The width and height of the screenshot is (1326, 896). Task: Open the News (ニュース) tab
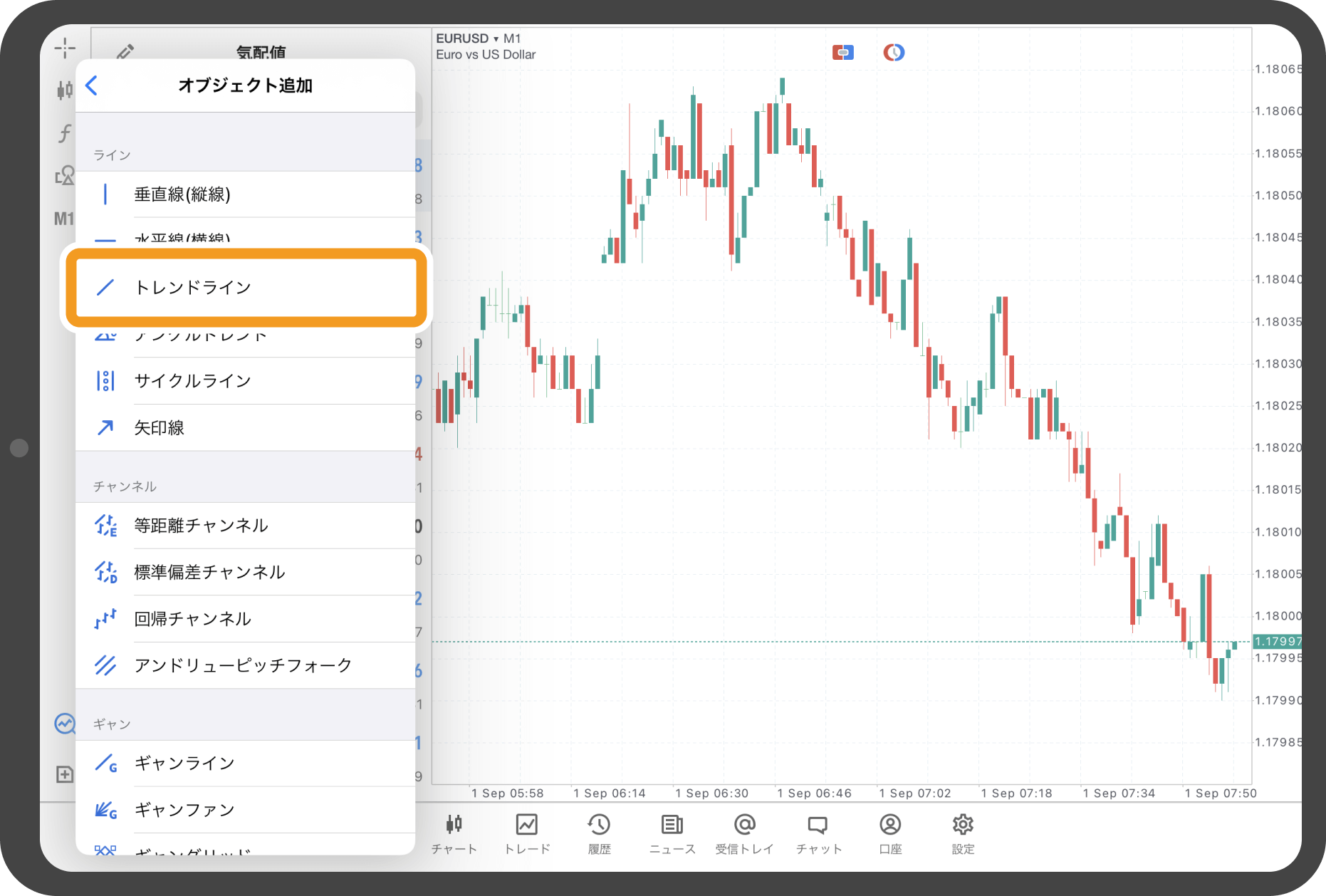pyautogui.click(x=672, y=834)
